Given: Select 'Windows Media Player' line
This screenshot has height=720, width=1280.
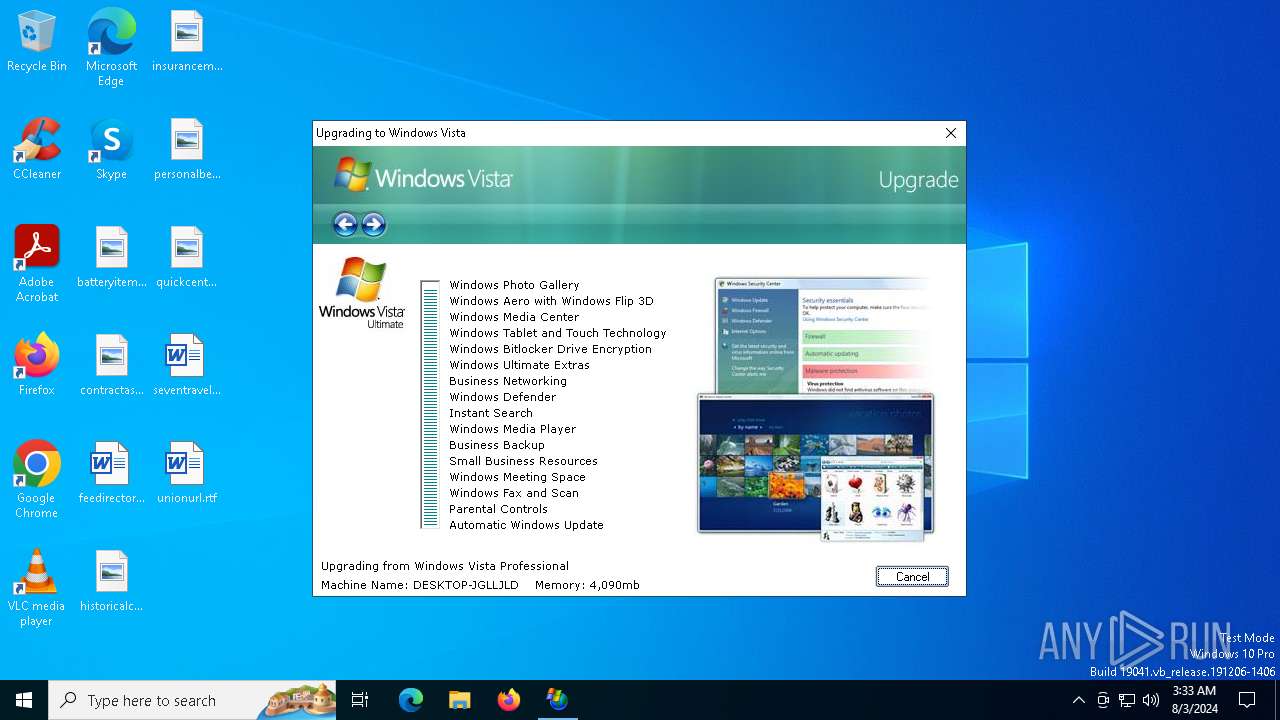Looking at the screenshot, I should [x=512, y=429].
